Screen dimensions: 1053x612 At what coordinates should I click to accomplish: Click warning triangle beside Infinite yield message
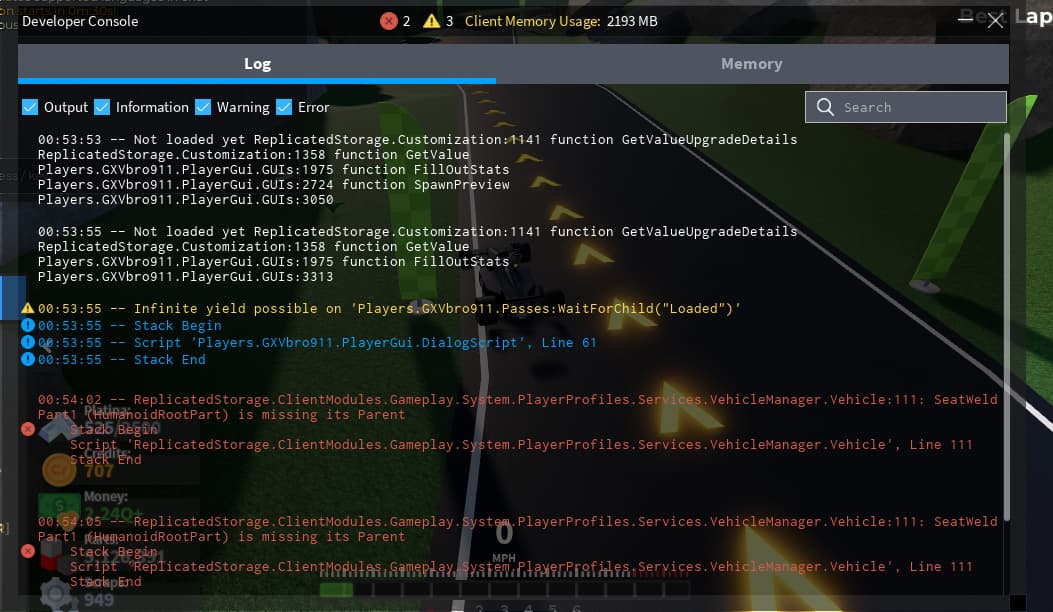click(x=28, y=309)
